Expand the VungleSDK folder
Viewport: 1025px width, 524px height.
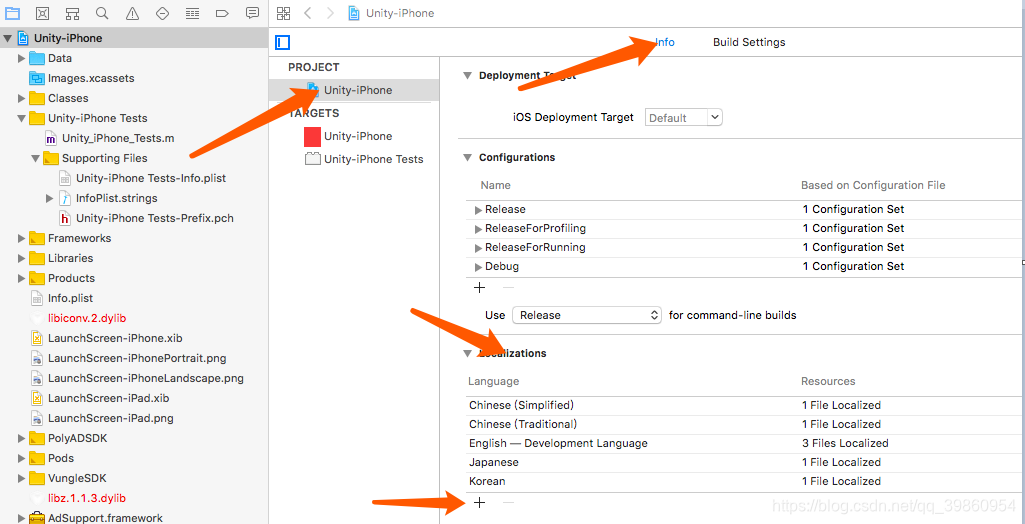pos(22,478)
